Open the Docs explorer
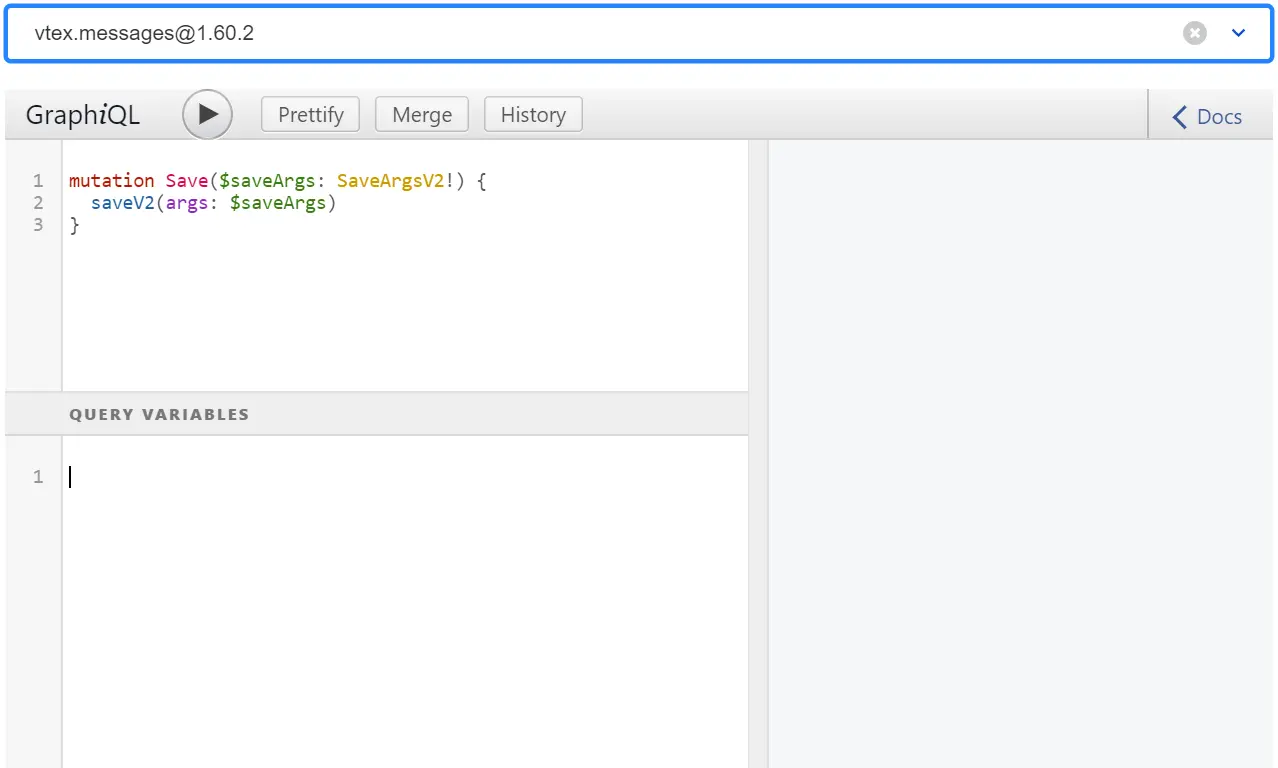1278x768 pixels. (1221, 116)
